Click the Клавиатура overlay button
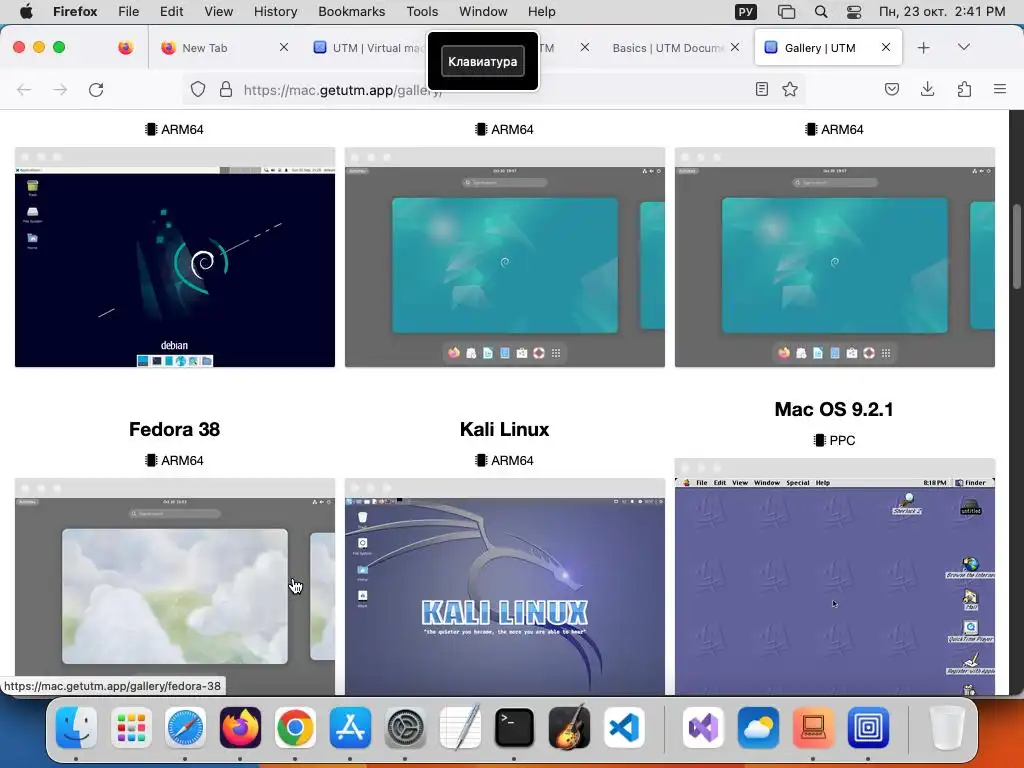This screenshot has height=768, width=1024. point(483,61)
